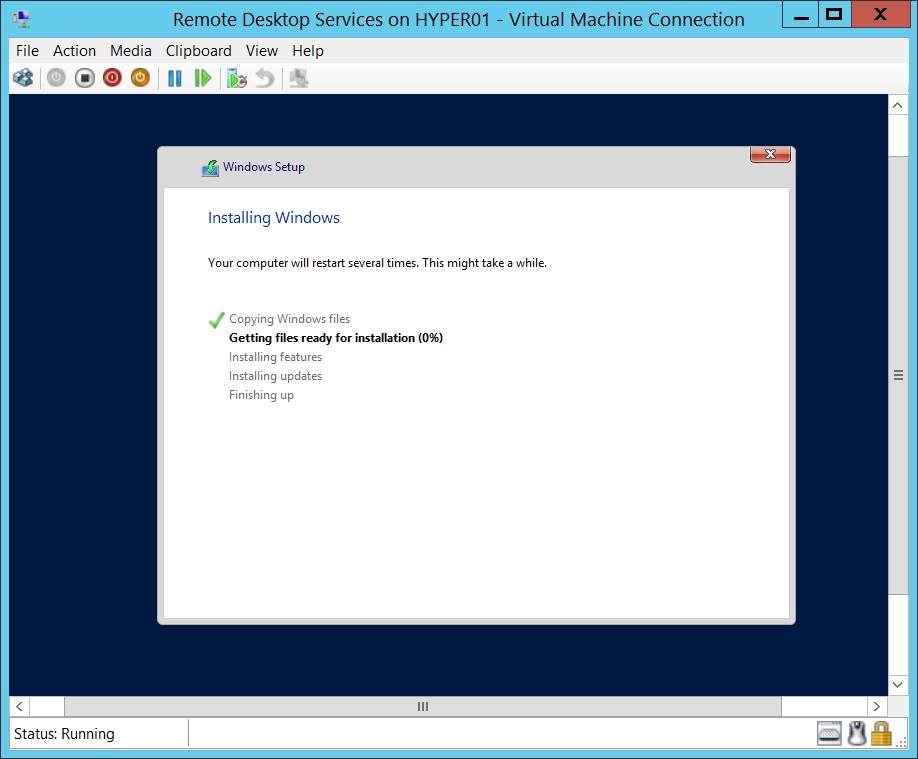Minimize the Virtual Machine Connection window
Viewport: 918px width, 759px height.
pos(801,15)
